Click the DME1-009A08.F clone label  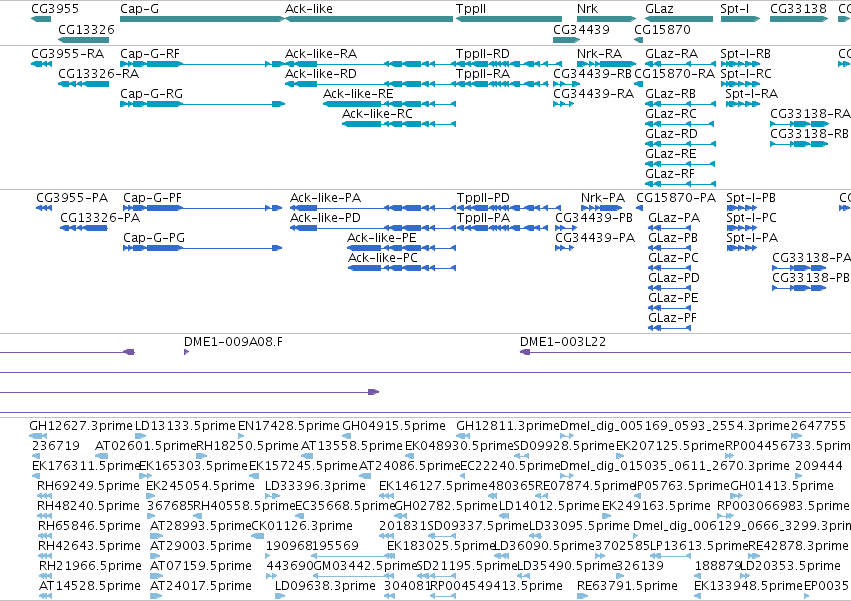(x=233, y=341)
